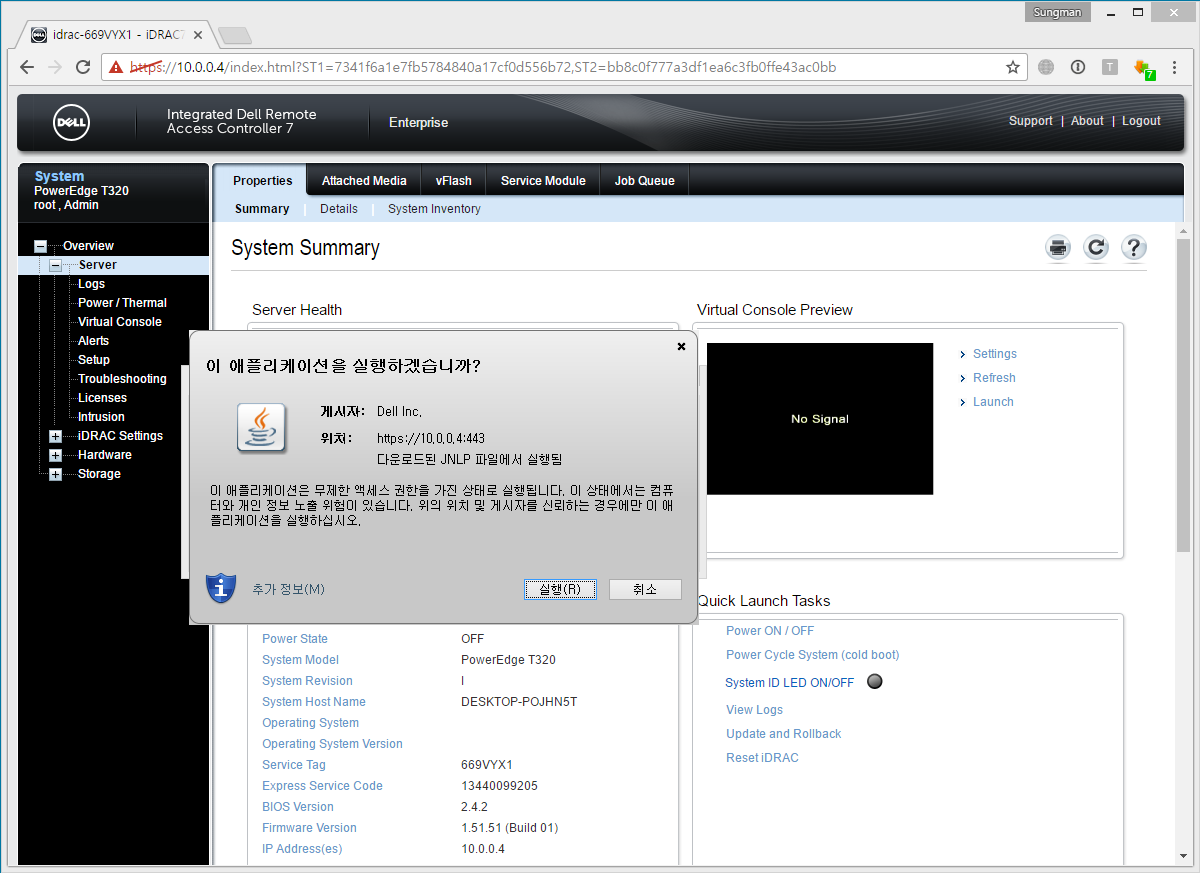This screenshot has width=1200, height=873.
Task: Select Alerts in the sidebar
Action: point(94,341)
